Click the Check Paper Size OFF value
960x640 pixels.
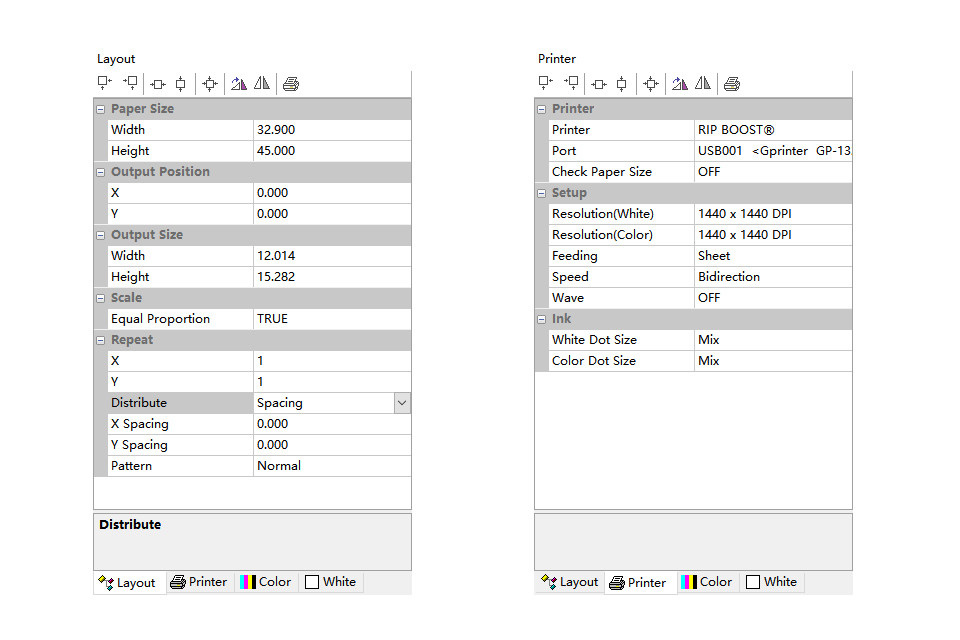click(773, 172)
